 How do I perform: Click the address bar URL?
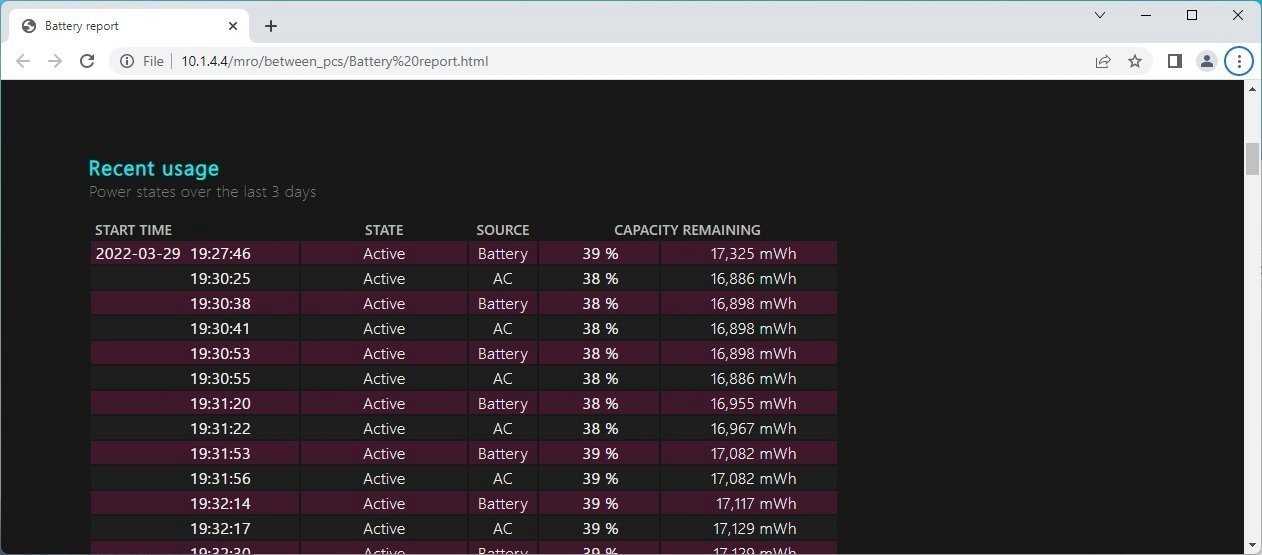335,61
